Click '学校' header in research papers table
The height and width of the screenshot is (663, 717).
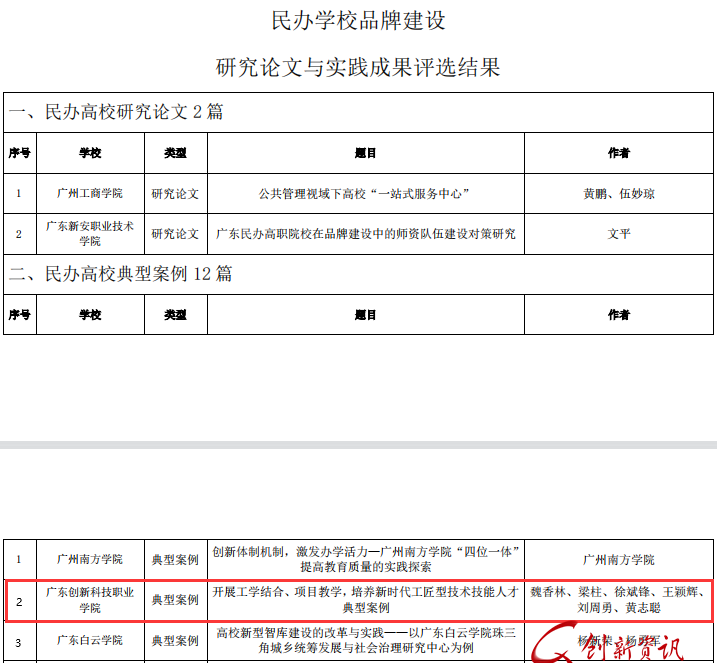click(x=90, y=153)
